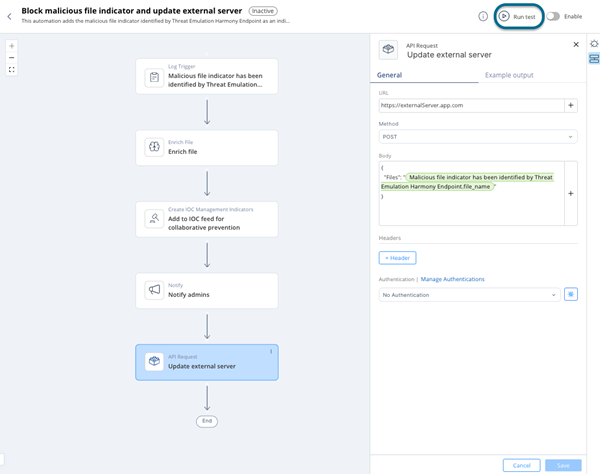
Task: Open the Manage Authentications link
Action: pyautogui.click(x=452, y=279)
